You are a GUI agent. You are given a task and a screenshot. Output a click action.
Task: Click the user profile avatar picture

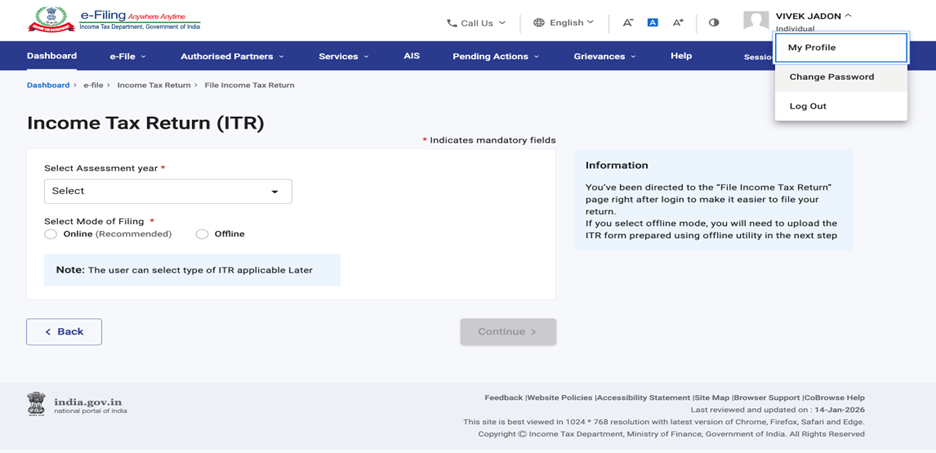coord(756,21)
